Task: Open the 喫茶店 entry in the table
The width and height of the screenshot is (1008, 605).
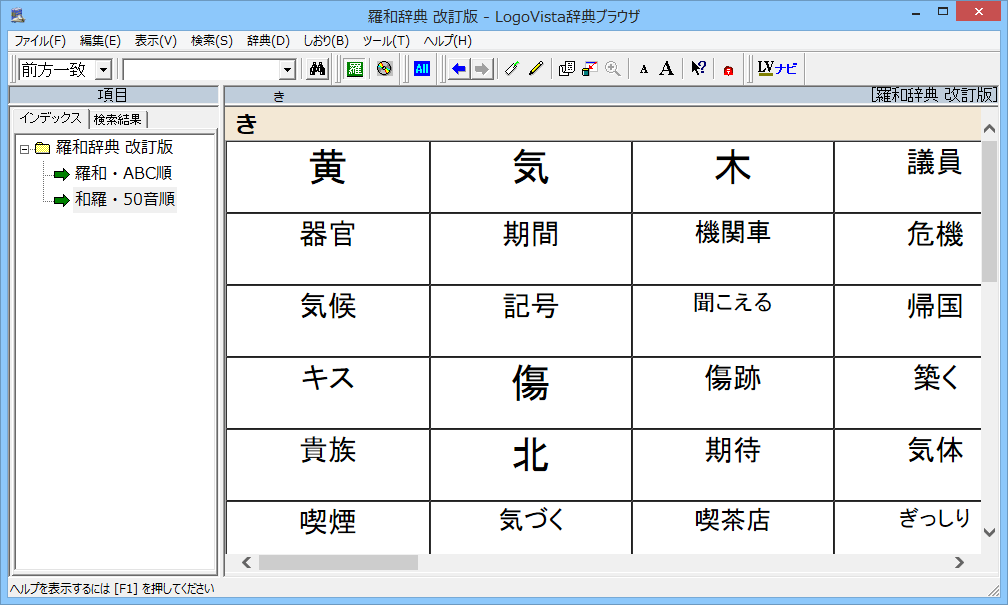Action: 732,520
